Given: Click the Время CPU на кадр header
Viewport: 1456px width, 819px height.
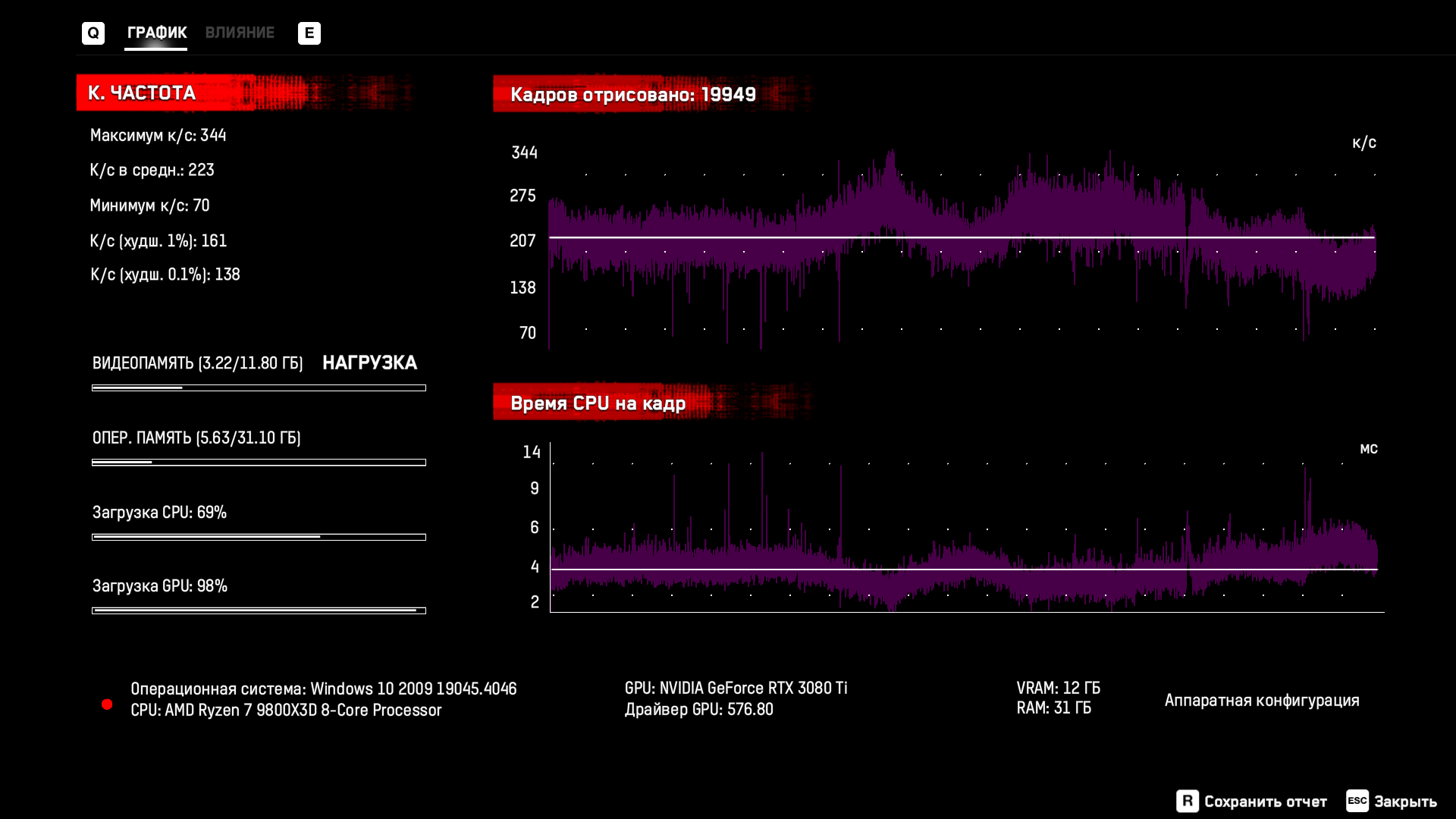Looking at the screenshot, I should (x=598, y=403).
